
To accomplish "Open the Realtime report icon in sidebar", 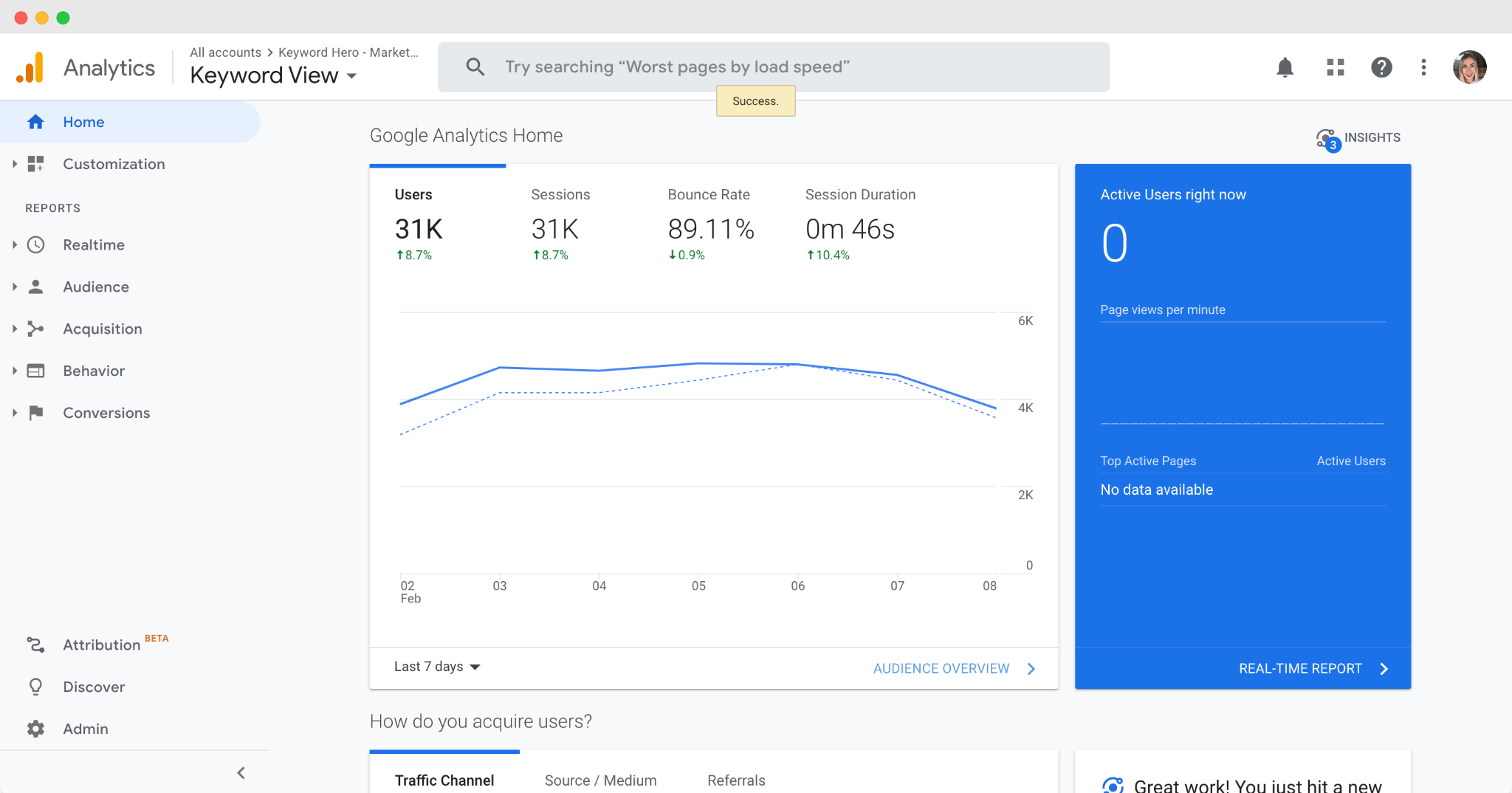I will [x=35, y=244].
